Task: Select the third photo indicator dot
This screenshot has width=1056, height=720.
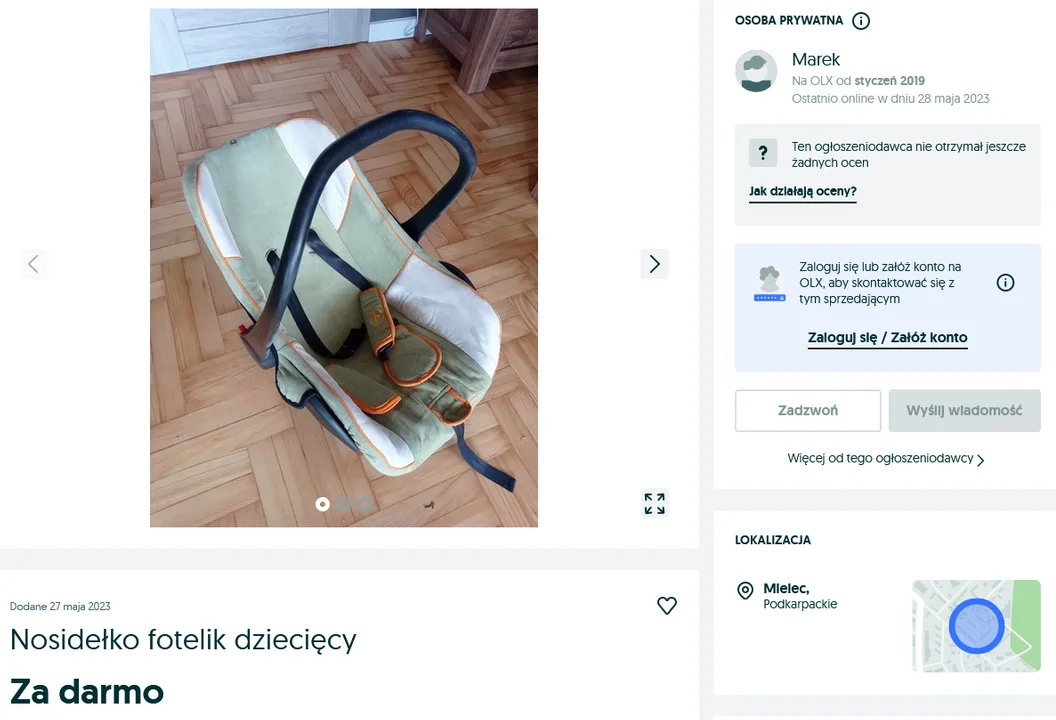Action: tap(365, 504)
